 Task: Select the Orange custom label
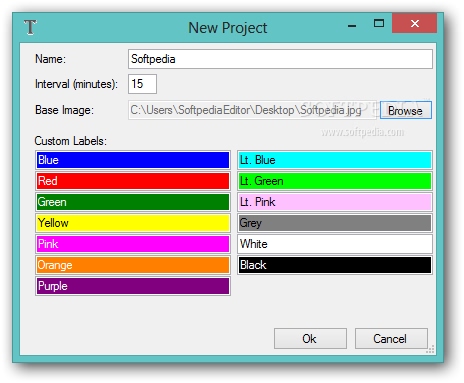click(x=133, y=265)
